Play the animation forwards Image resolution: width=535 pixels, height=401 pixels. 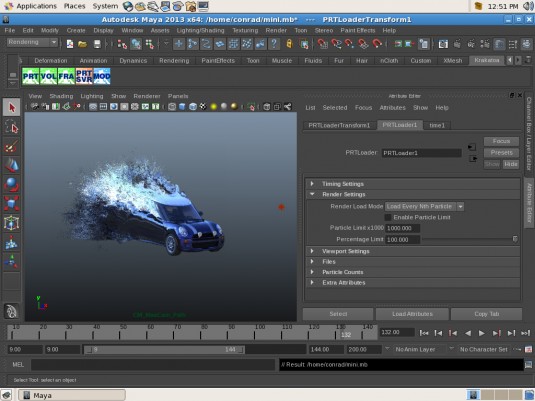482,333
